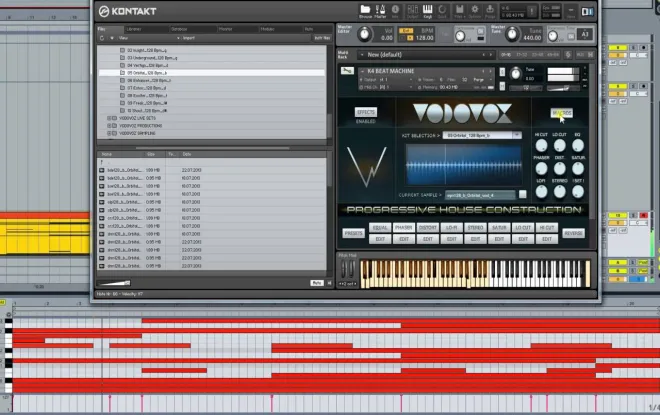Toggle the Master editor icon in Kontakt toolbar

pos(380,11)
